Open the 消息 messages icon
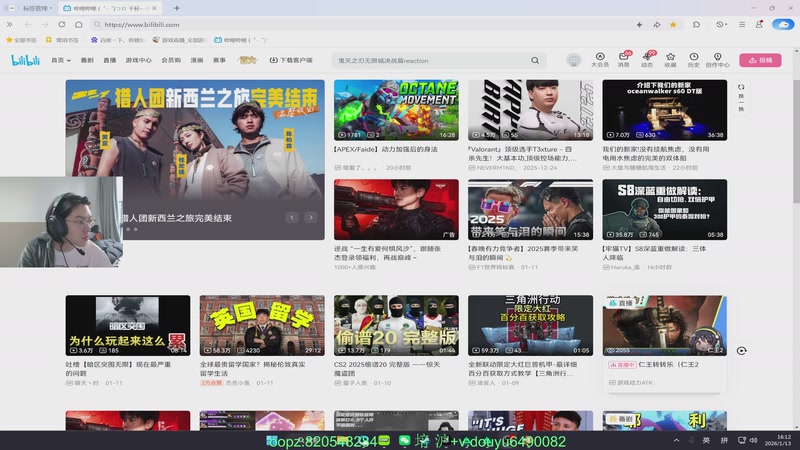Screen dimensions: 800x450 click(x=623, y=60)
